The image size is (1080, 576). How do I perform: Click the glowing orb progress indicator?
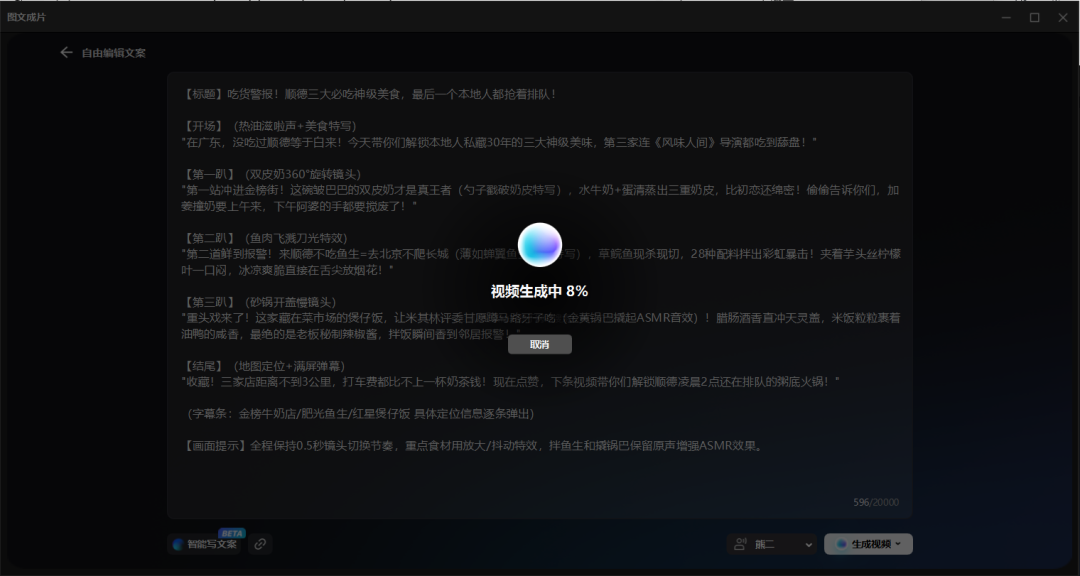[540, 245]
